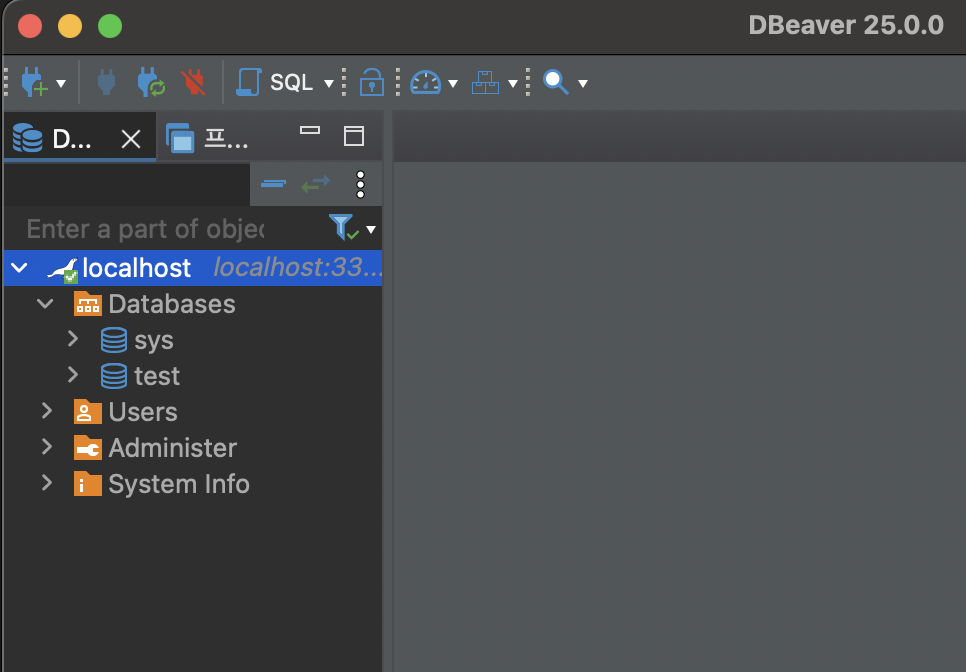Minimize the navigator panel
966x672 pixels.
click(x=310, y=130)
